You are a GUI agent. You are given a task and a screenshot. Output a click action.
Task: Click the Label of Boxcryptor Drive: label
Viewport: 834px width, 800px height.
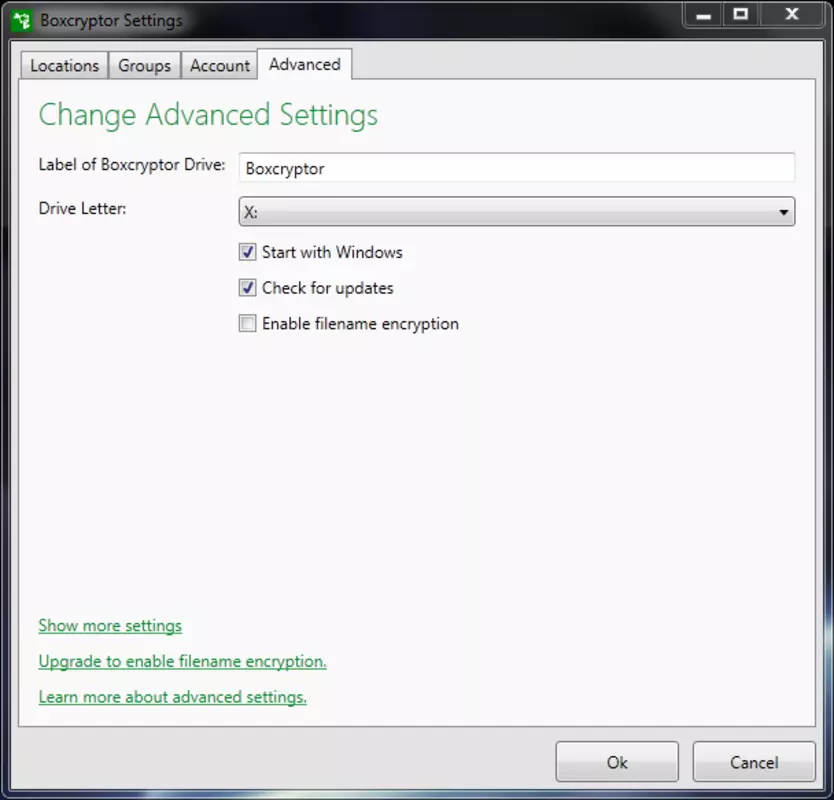[x=132, y=165]
